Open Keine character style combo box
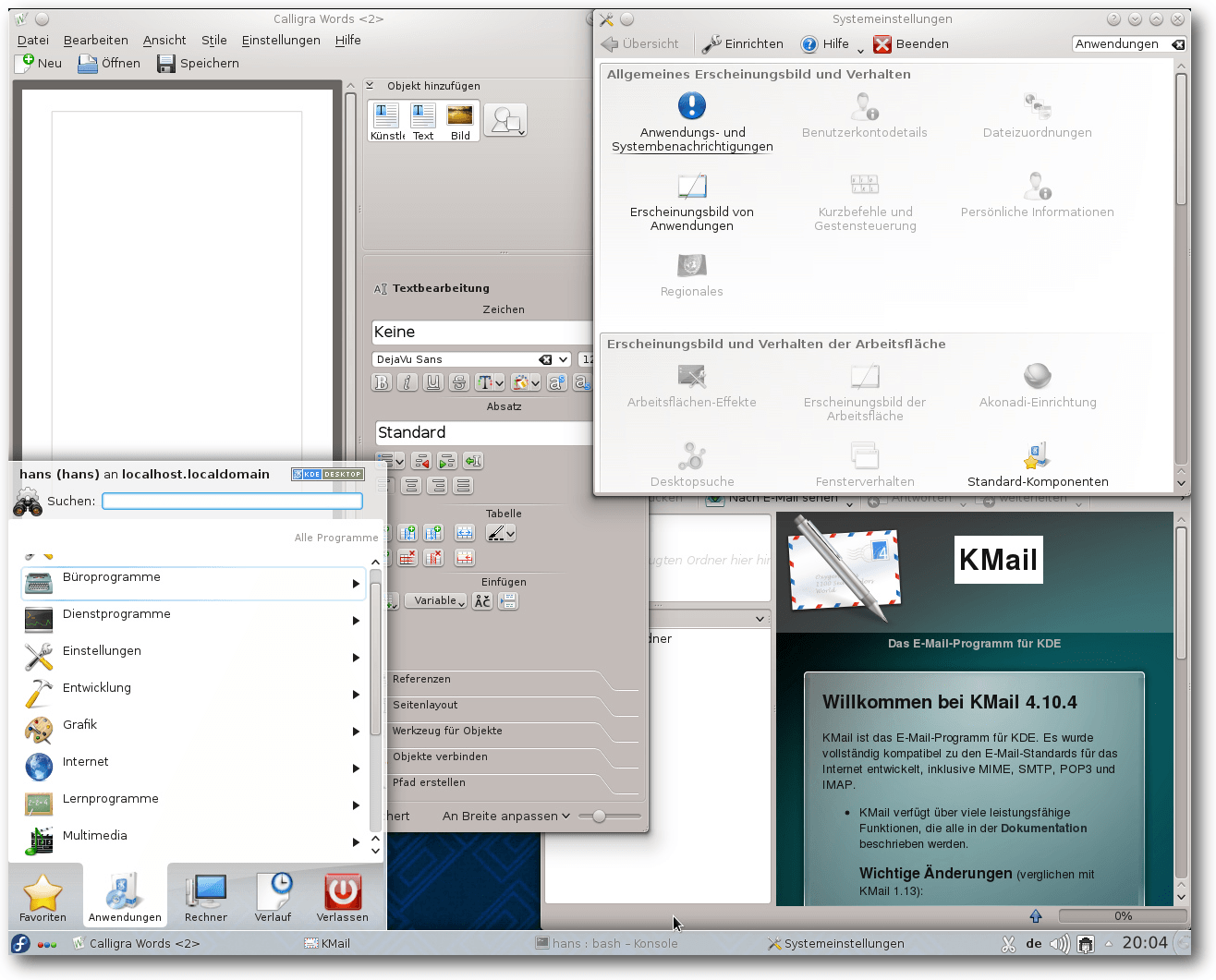 (x=481, y=333)
